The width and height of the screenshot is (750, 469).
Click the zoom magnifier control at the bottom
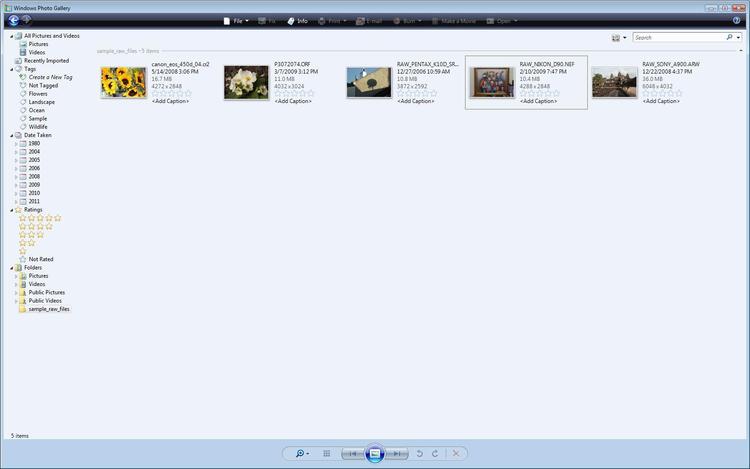(x=302, y=453)
